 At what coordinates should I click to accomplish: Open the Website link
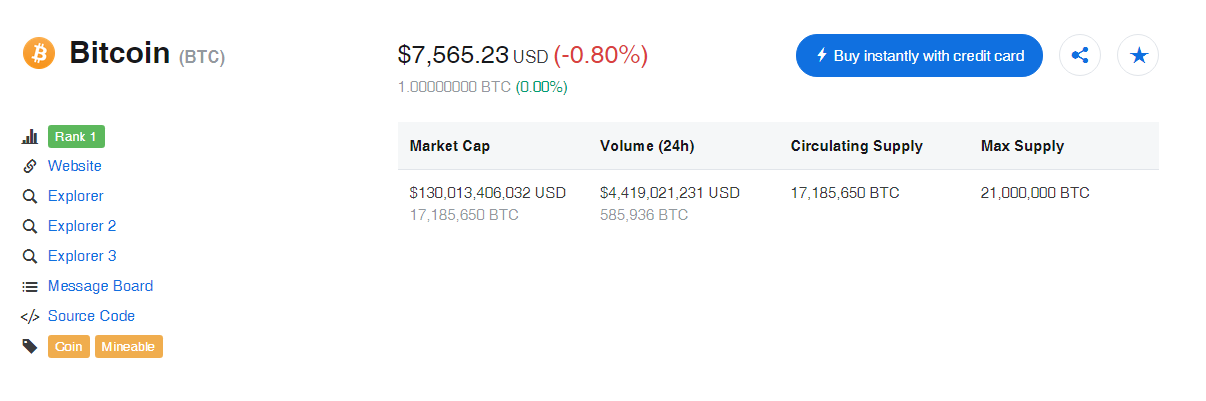click(x=75, y=166)
